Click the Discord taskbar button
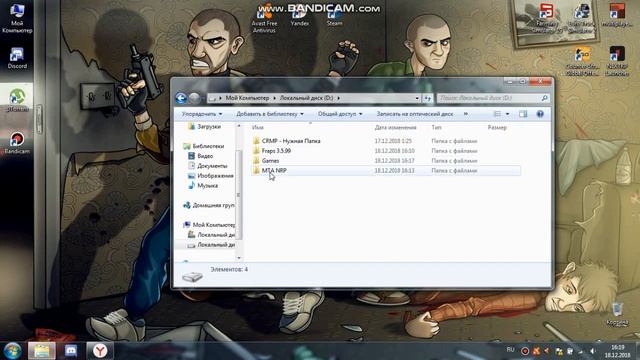 71,351
